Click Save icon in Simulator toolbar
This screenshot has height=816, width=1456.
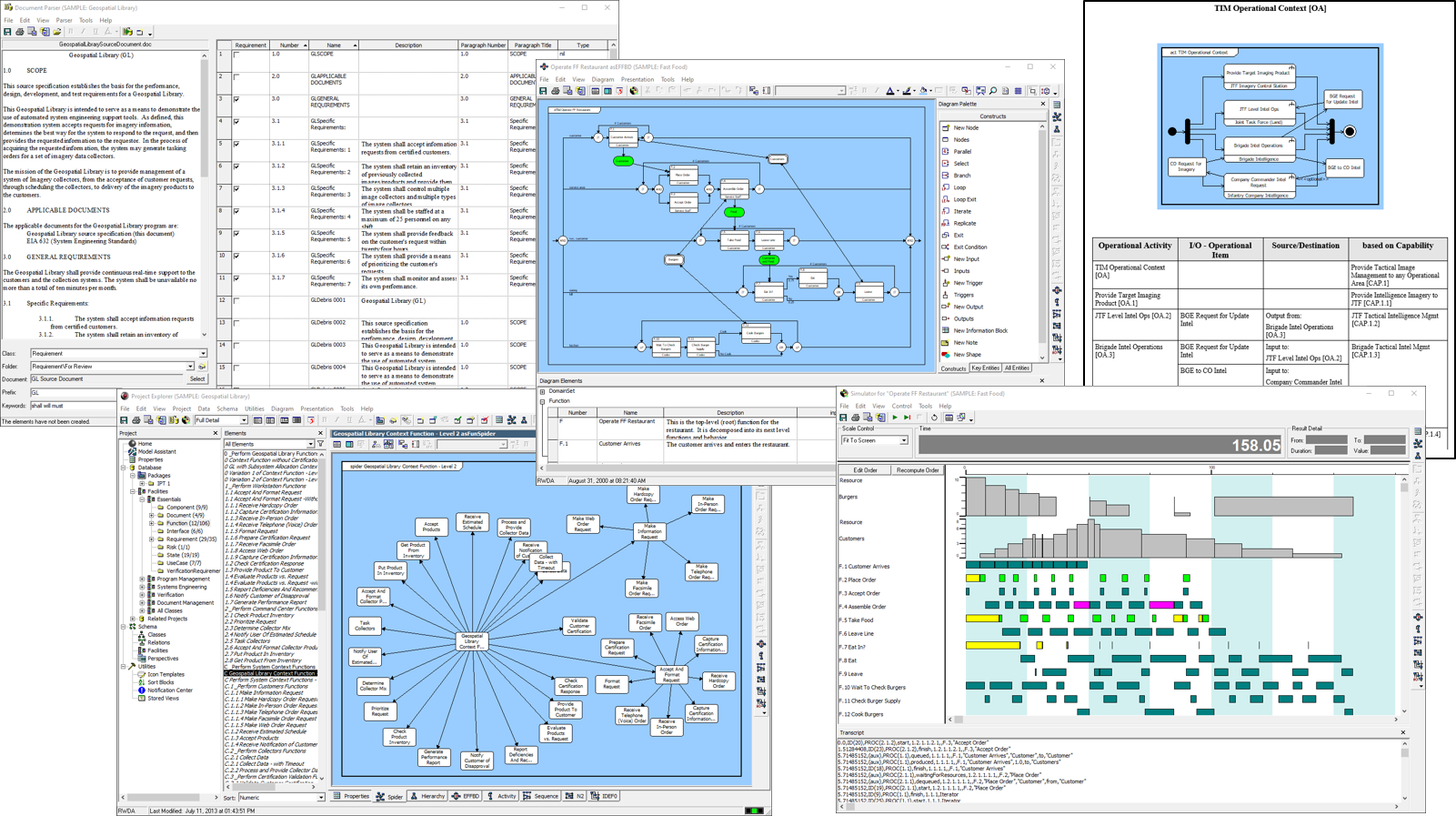(x=843, y=418)
